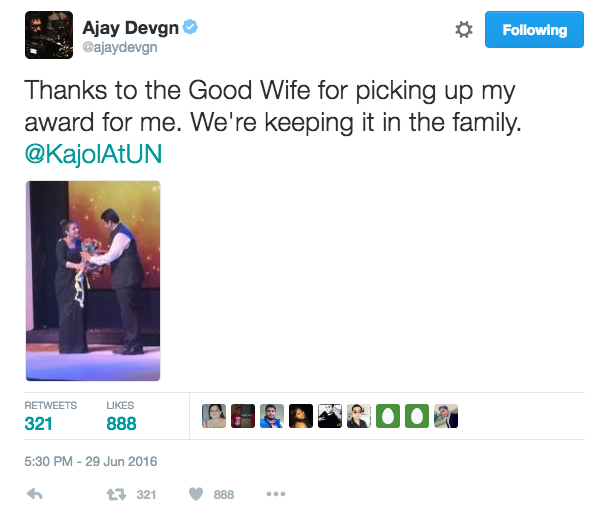612x529 pixels.
Task: Enlarge the attached stage photo
Action: tap(93, 281)
